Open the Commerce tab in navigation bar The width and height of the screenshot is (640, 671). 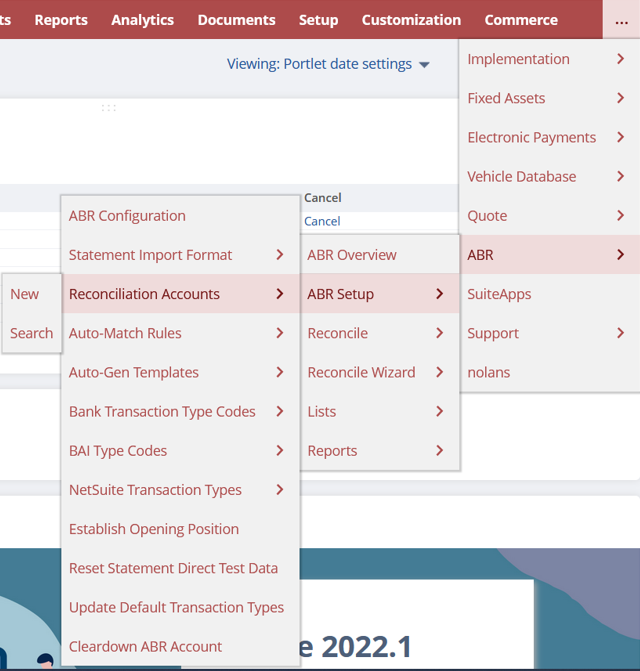521,20
